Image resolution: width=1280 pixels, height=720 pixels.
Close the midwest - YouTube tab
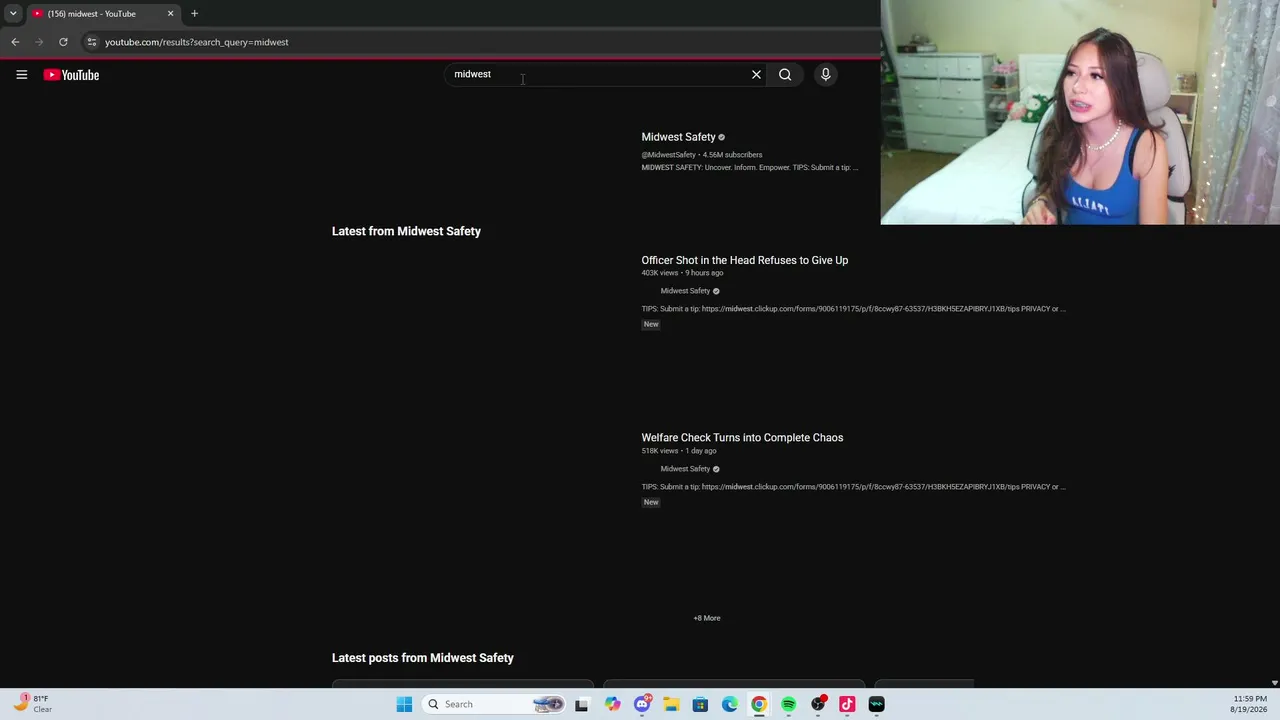point(170,14)
